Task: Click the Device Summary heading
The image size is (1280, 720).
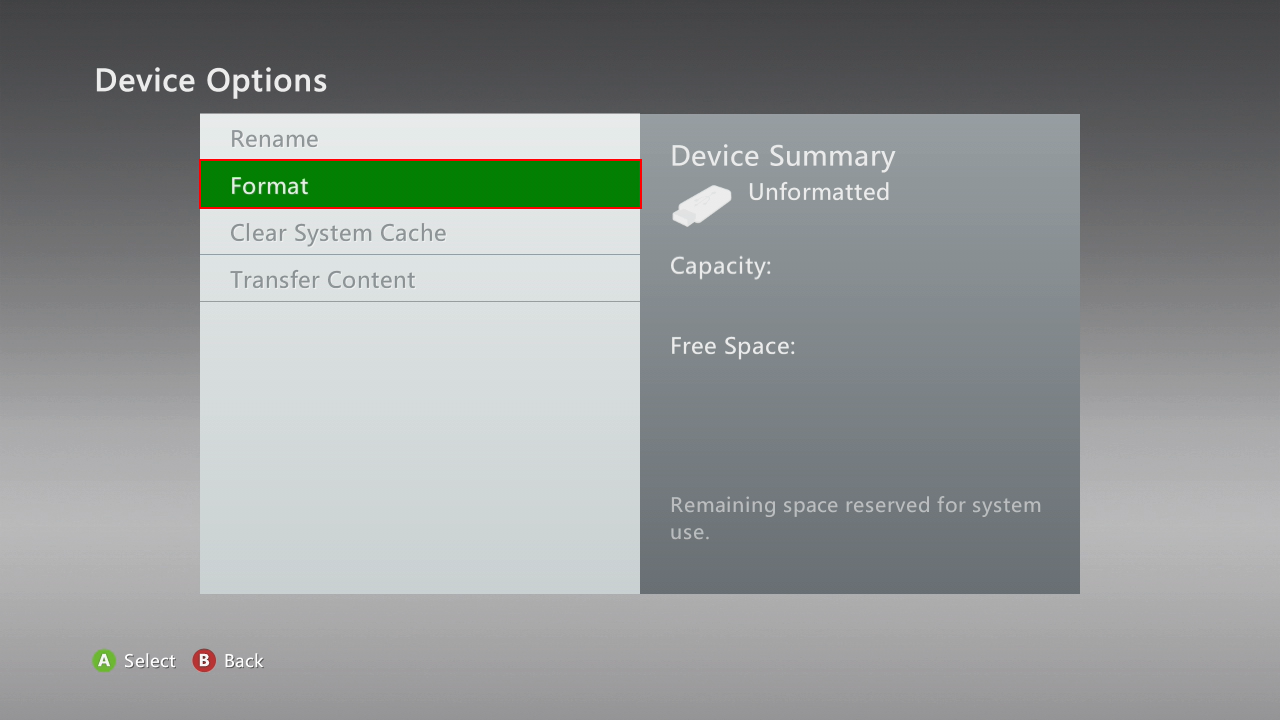Action: coord(783,156)
